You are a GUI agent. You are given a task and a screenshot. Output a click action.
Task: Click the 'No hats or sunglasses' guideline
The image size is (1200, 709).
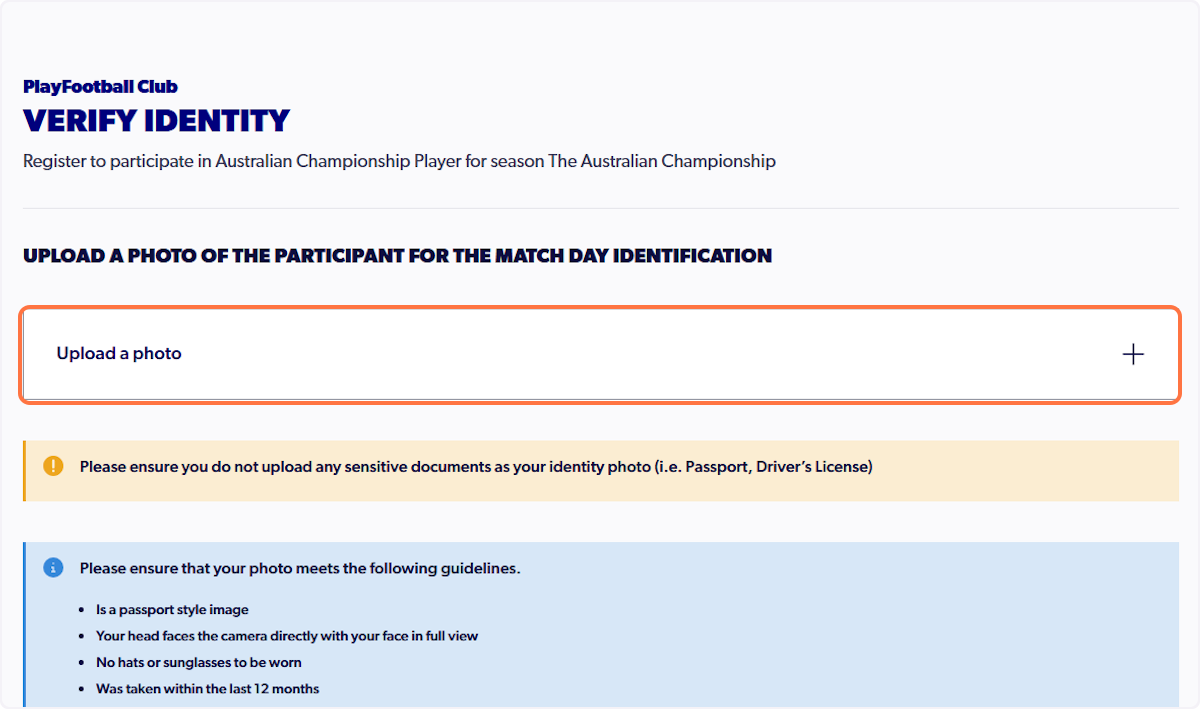[199, 662]
